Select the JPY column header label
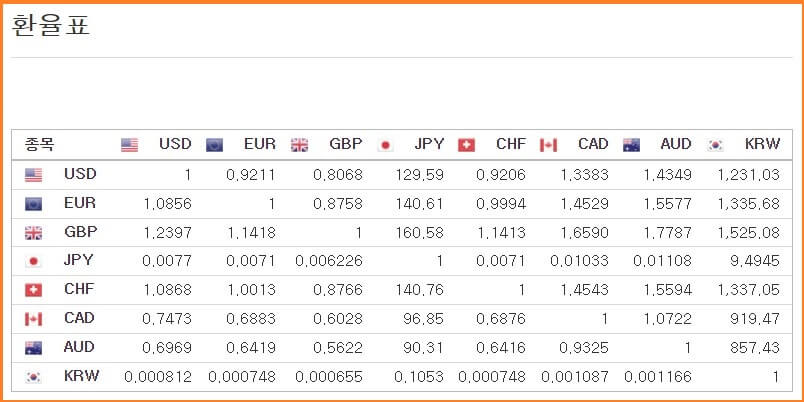The image size is (804, 402). 429,144
